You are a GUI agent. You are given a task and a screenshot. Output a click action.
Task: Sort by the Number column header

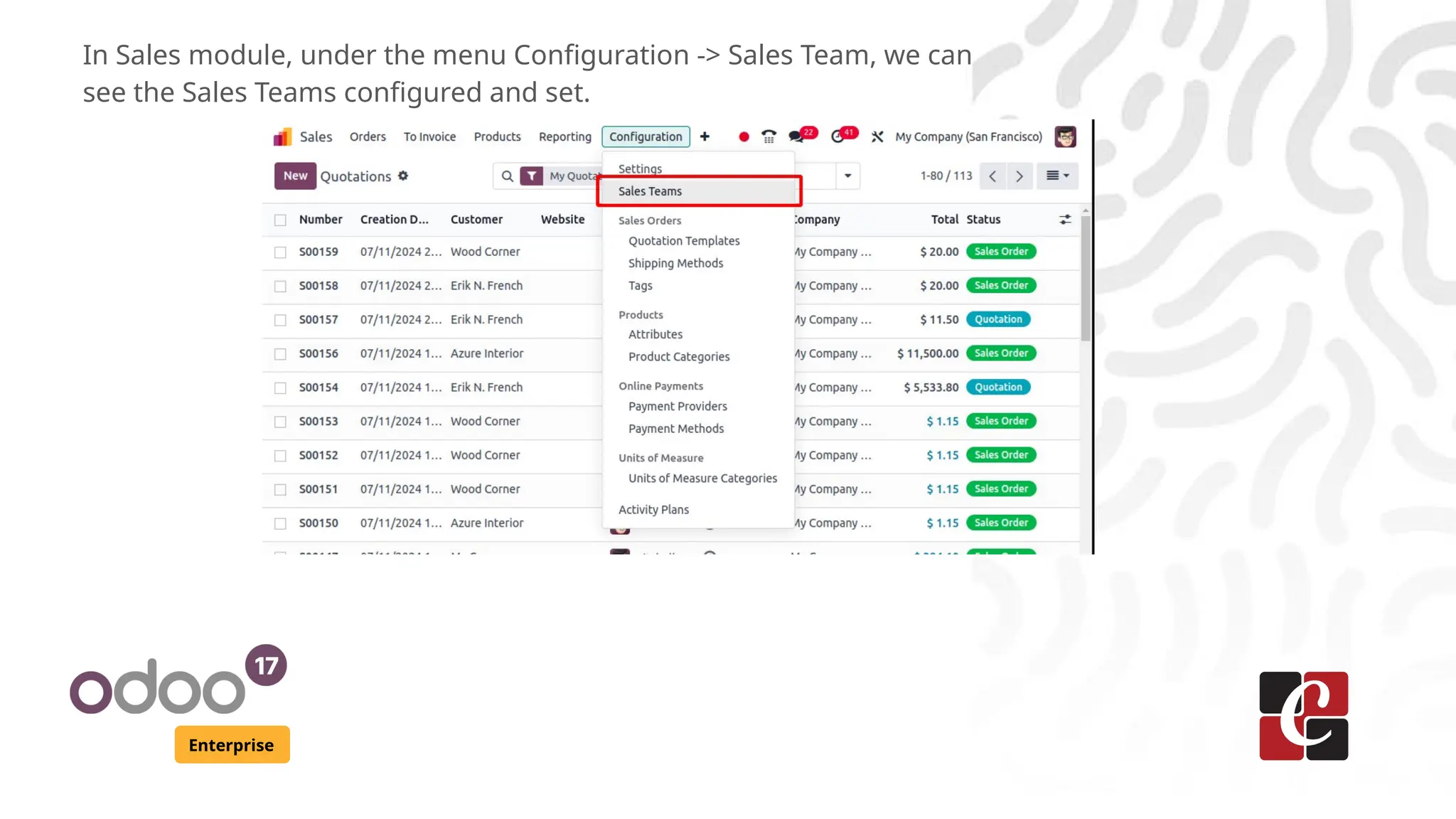[x=321, y=220]
